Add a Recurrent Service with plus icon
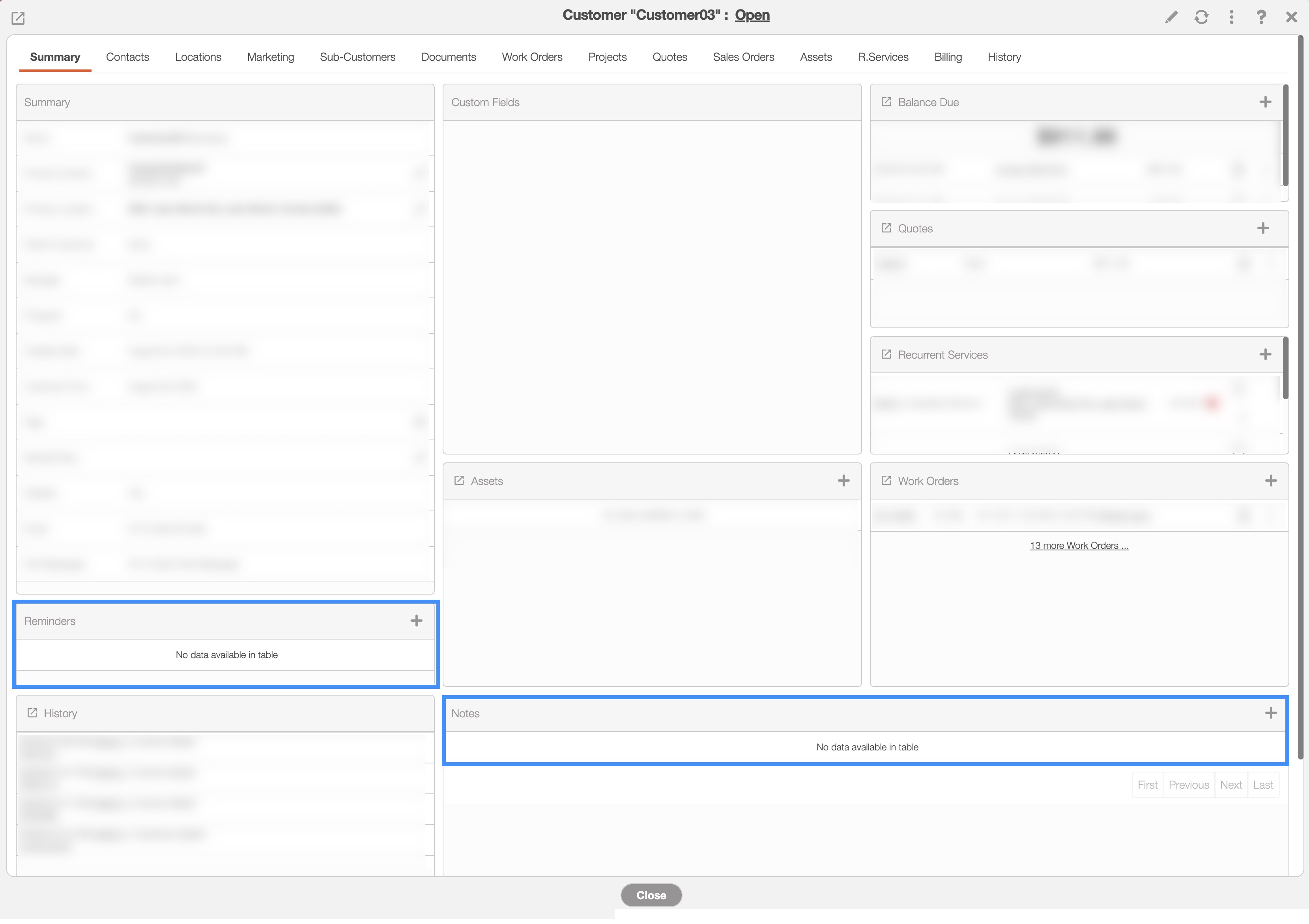This screenshot has height=924, width=1309. pyautogui.click(x=1266, y=354)
